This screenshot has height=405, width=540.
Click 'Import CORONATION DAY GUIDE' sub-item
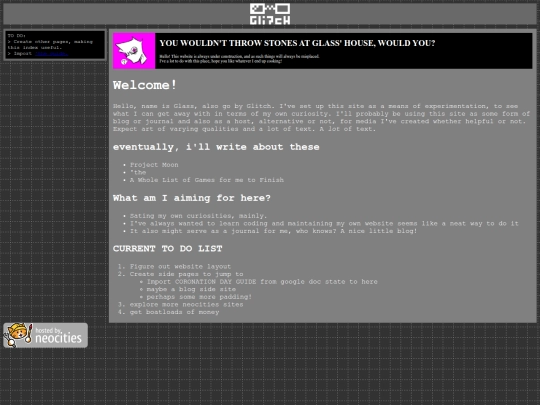pos(262,281)
